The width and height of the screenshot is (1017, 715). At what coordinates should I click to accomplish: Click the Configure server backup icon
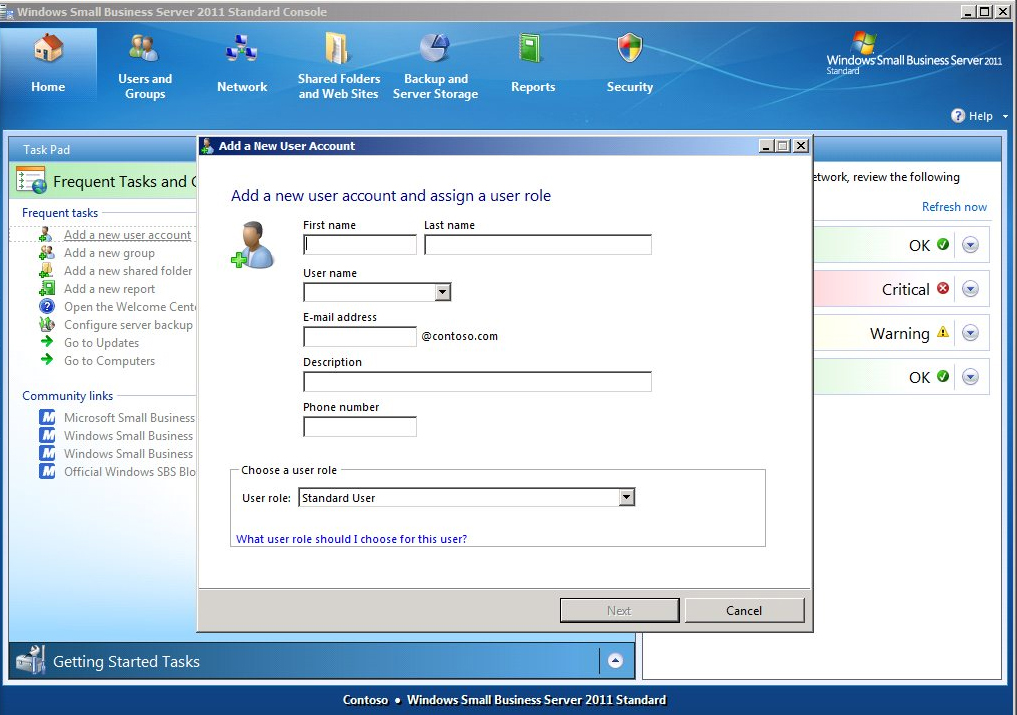(x=46, y=325)
